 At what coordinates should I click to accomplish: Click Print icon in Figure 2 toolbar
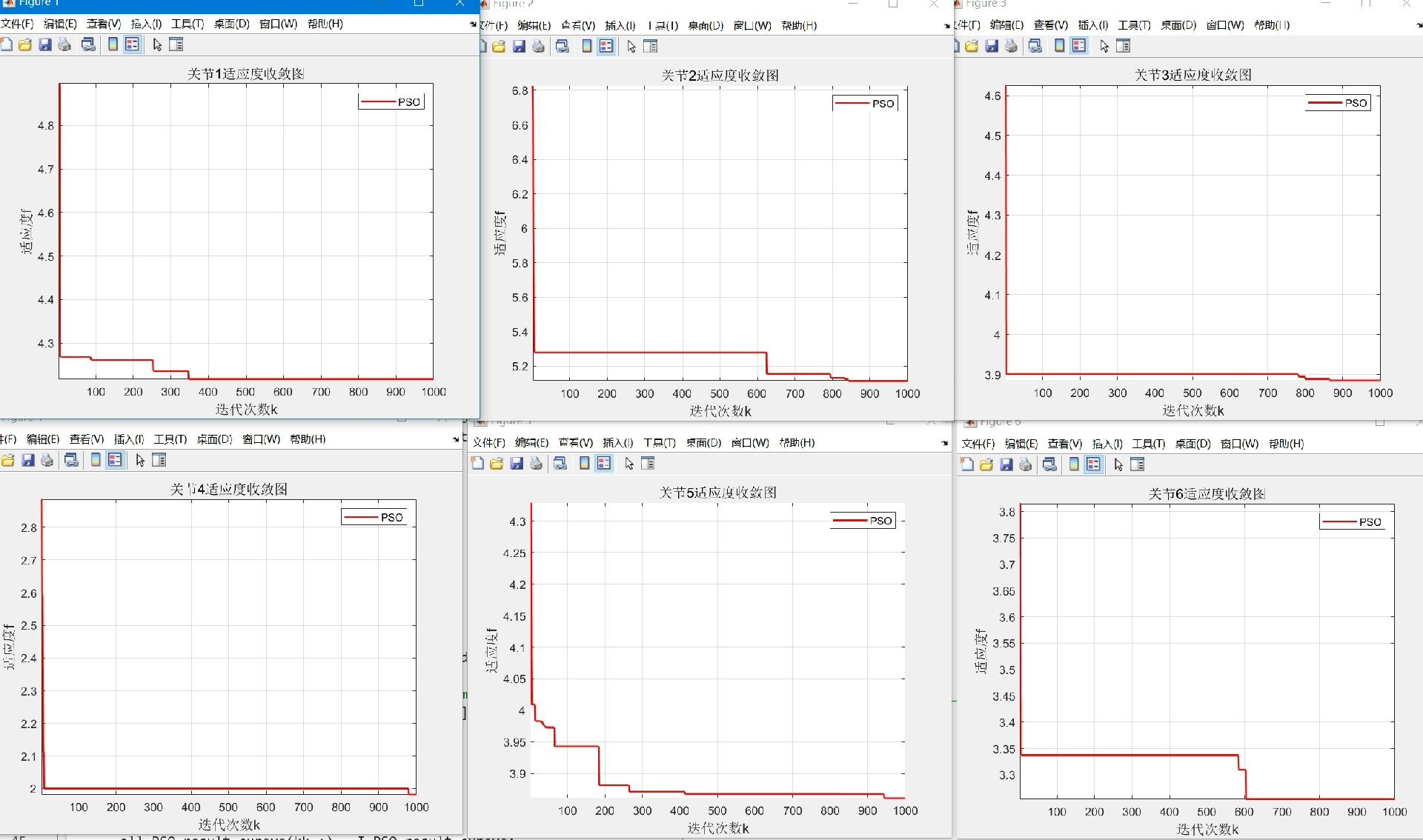click(x=539, y=47)
